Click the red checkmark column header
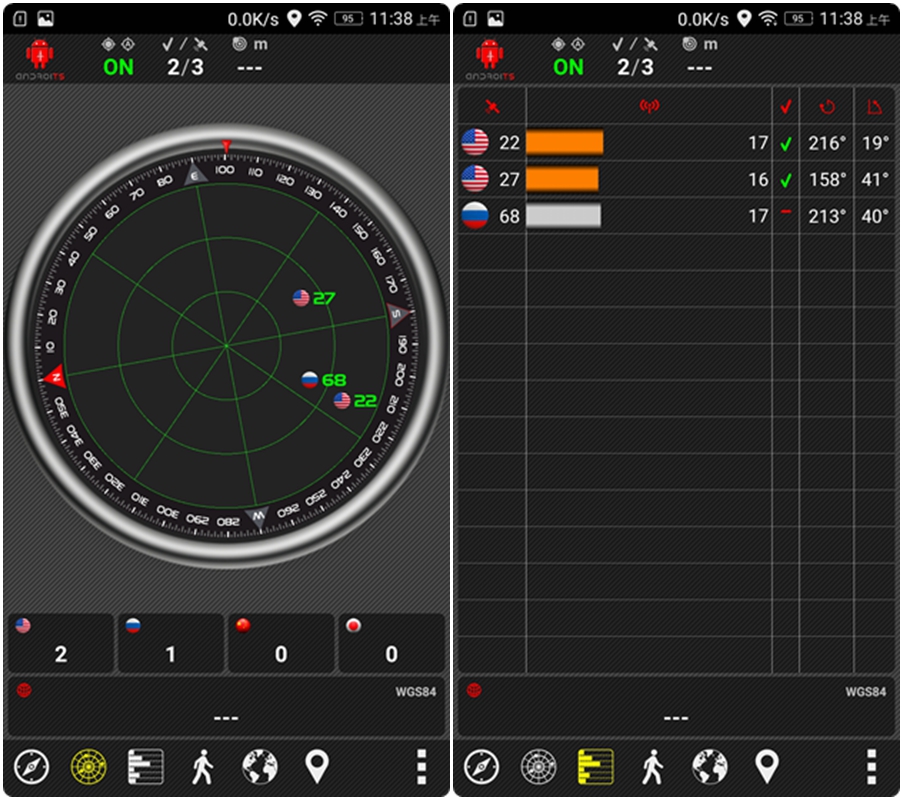Image resolution: width=902 pixels, height=800 pixels. [x=785, y=107]
